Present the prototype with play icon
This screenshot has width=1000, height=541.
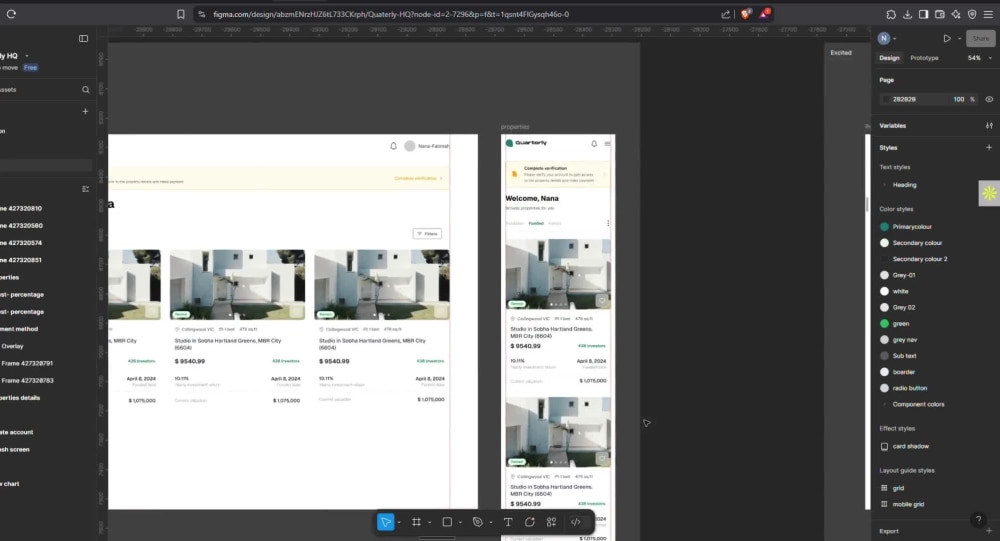click(x=947, y=38)
